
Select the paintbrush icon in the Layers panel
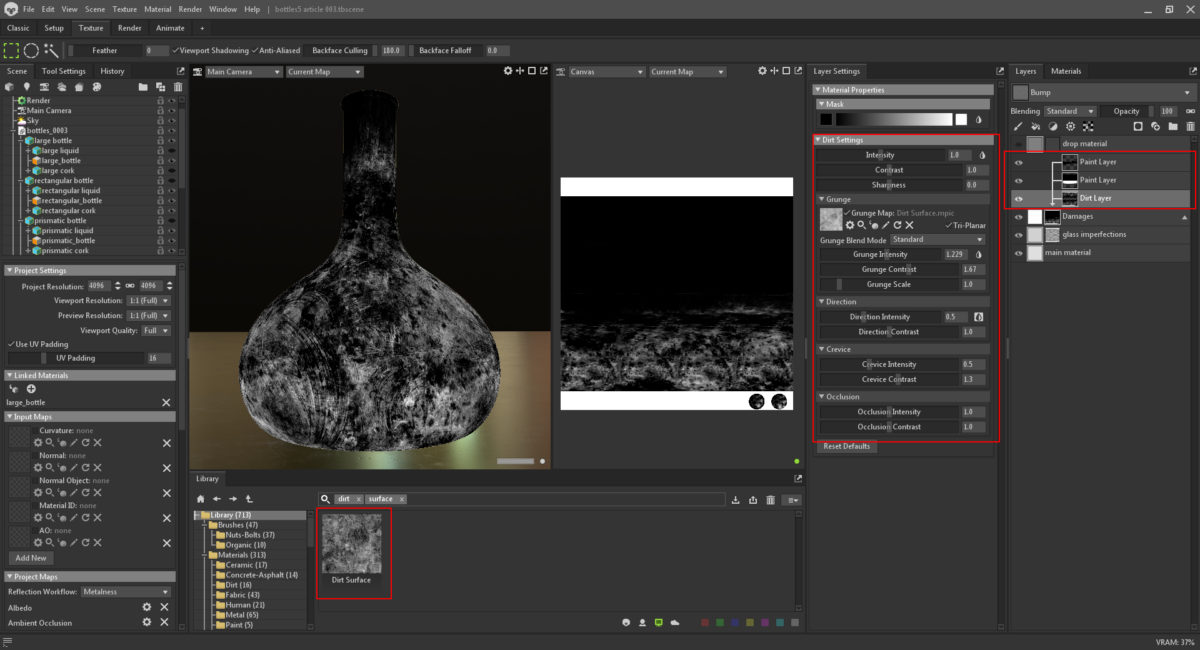click(x=1019, y=126)
